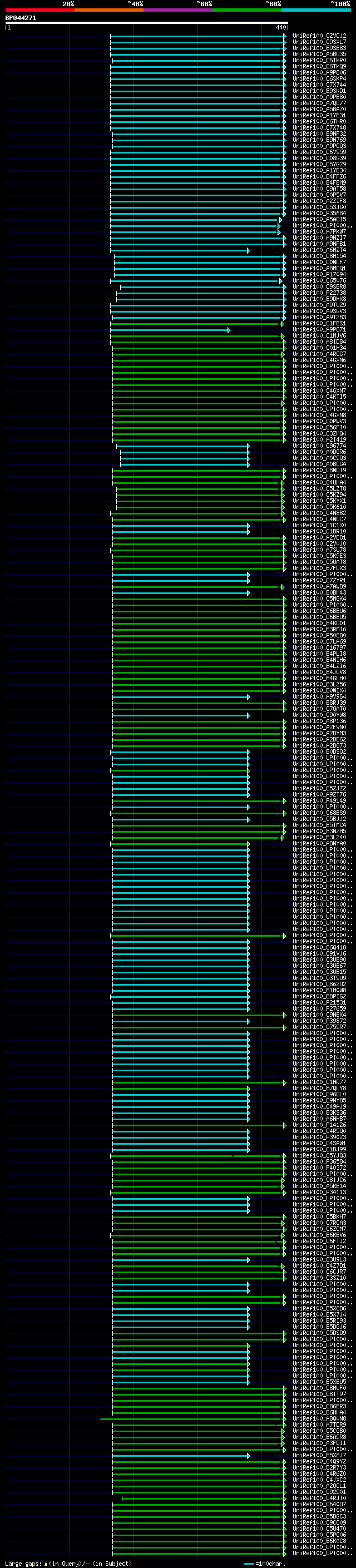The image size is (356, 1568).
Task: Select the UniRef100_P27659 label
Action: pyautogui.click(x=319, y=1008)
